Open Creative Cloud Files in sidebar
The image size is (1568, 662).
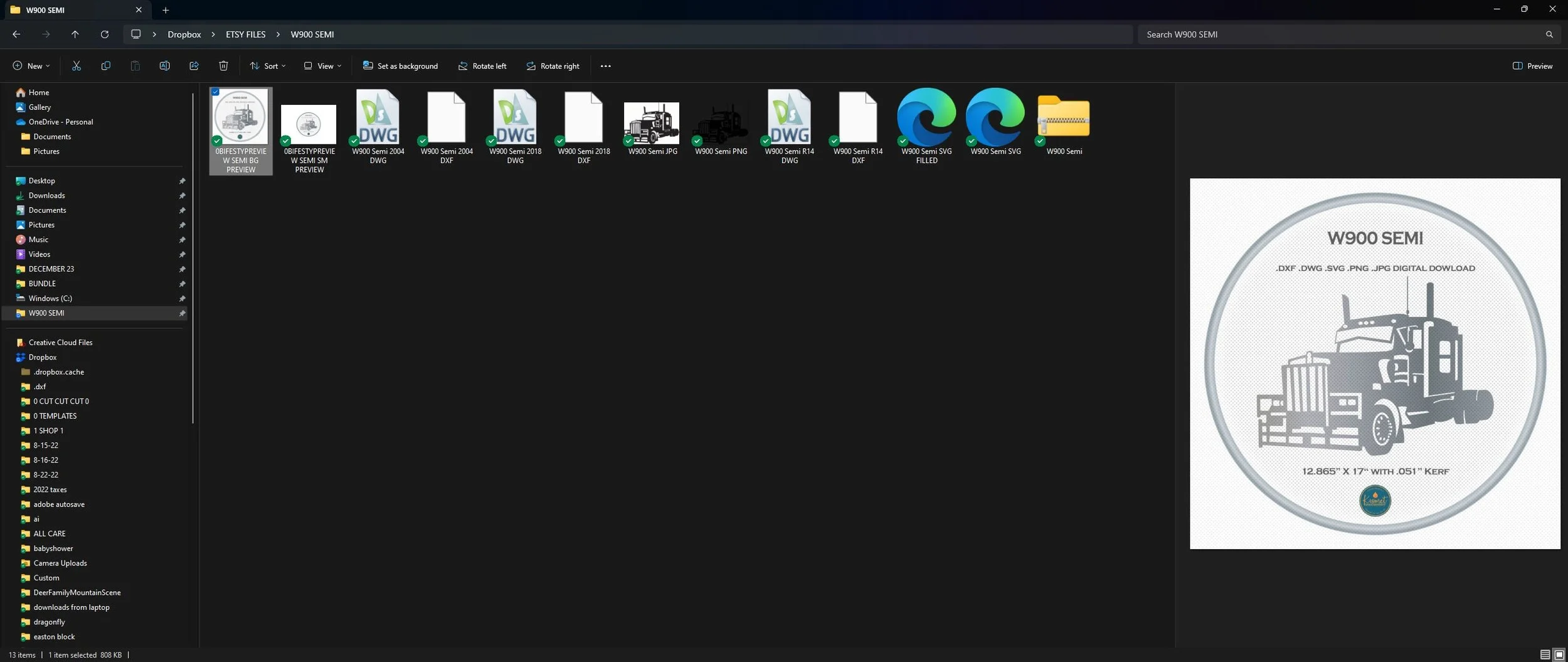(x=60, y=343)
